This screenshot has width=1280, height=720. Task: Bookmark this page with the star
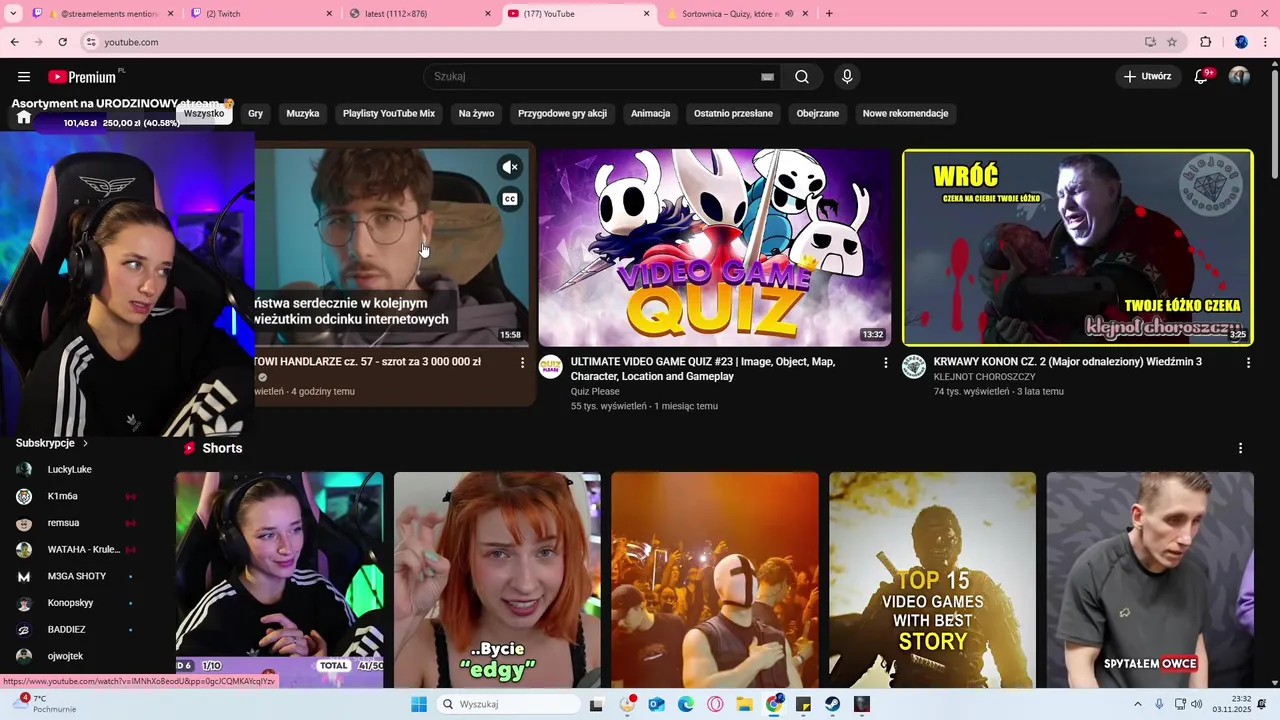click(x=1172, y=42)
